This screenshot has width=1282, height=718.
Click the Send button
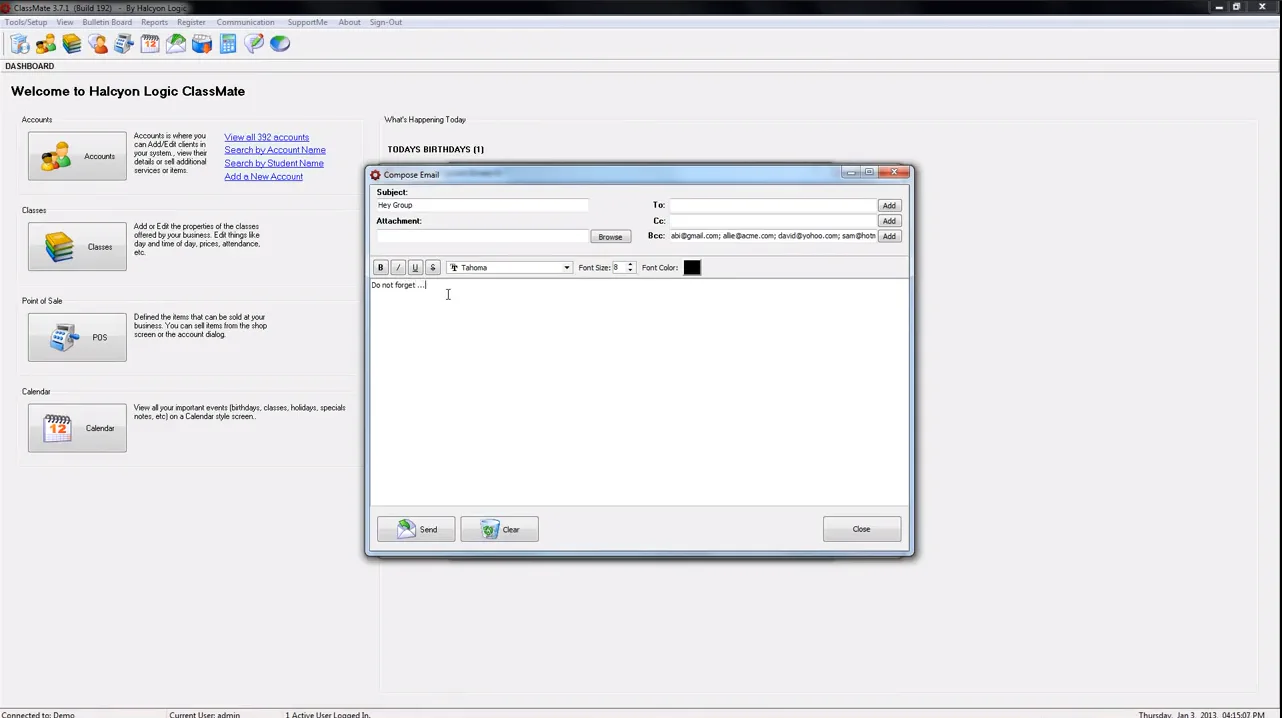pyautogui.click(x=416, y=529)
